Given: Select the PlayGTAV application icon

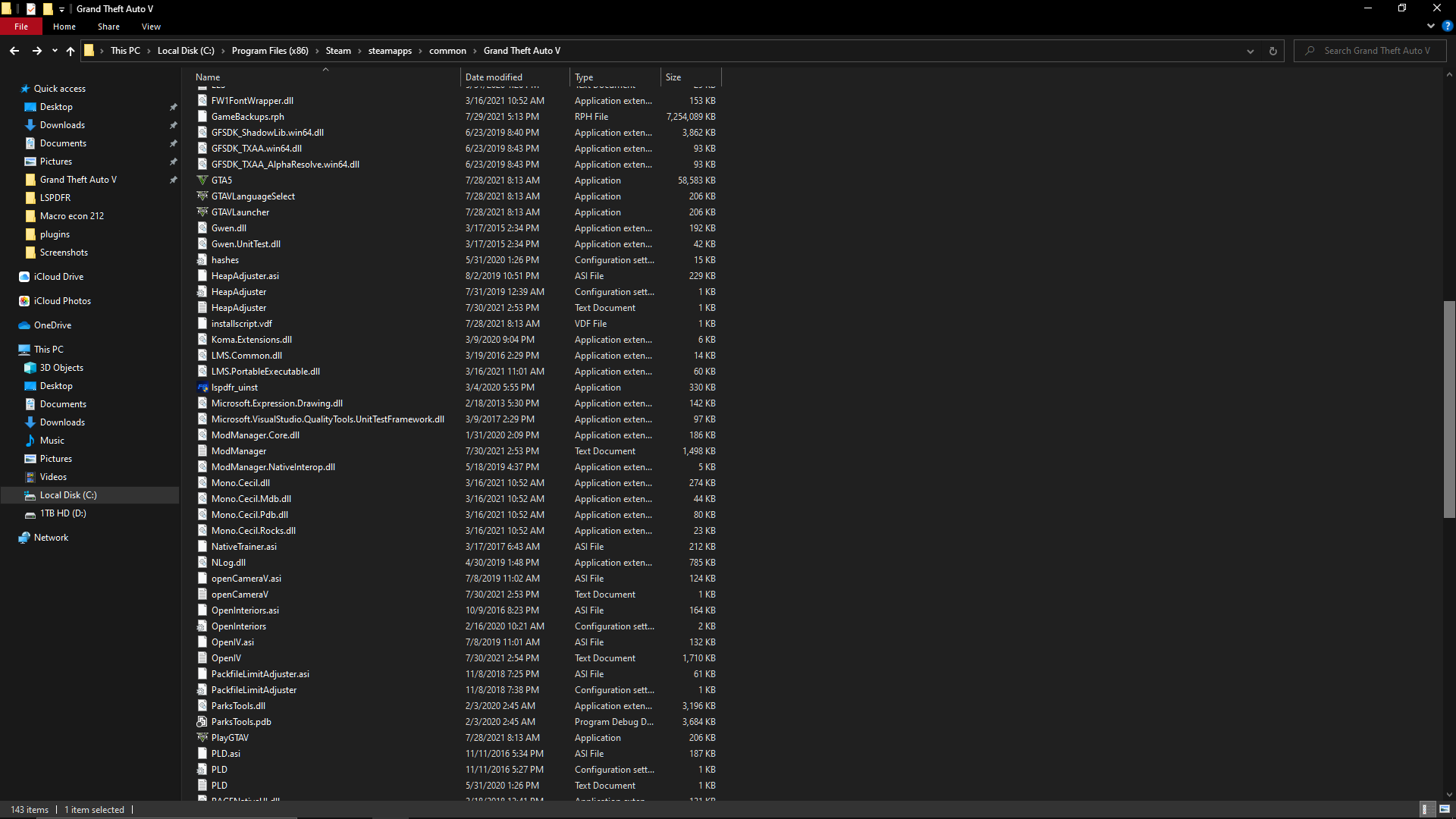Looking at the screenshot, I should (x=202, y=738).
